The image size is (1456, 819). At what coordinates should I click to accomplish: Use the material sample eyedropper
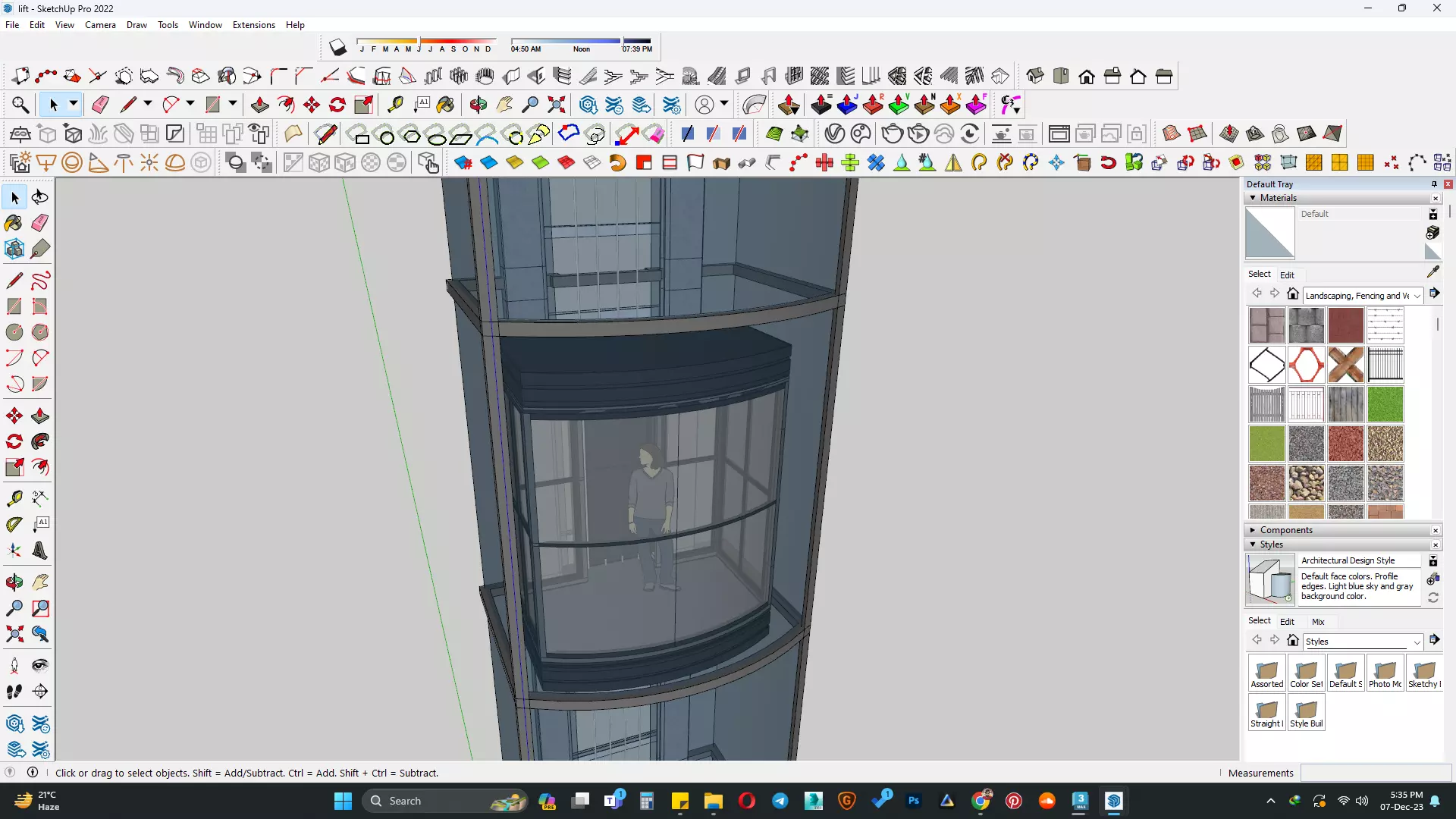click(1433, 271)
